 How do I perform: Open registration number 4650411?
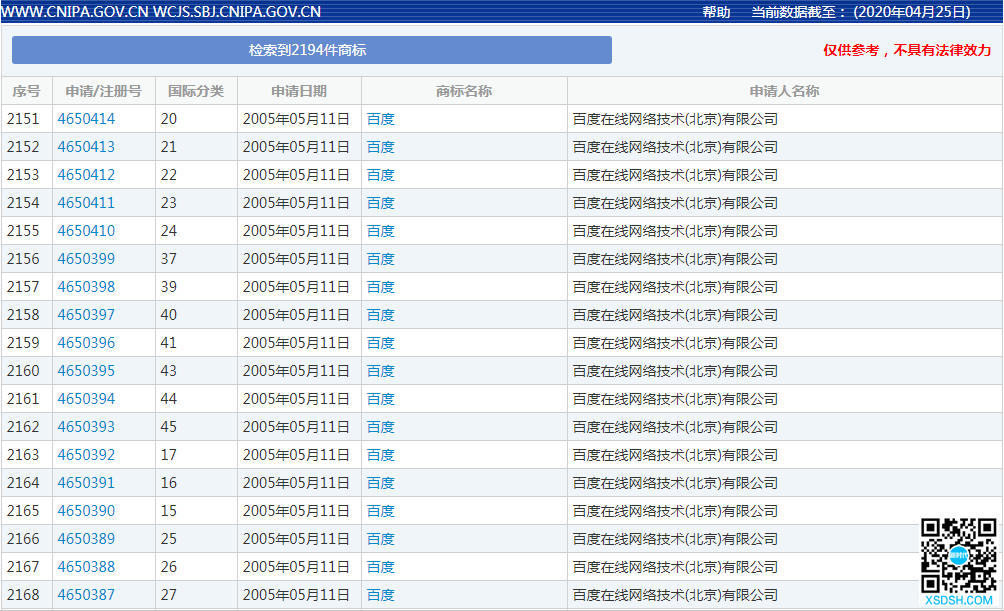tap(86, 203)
